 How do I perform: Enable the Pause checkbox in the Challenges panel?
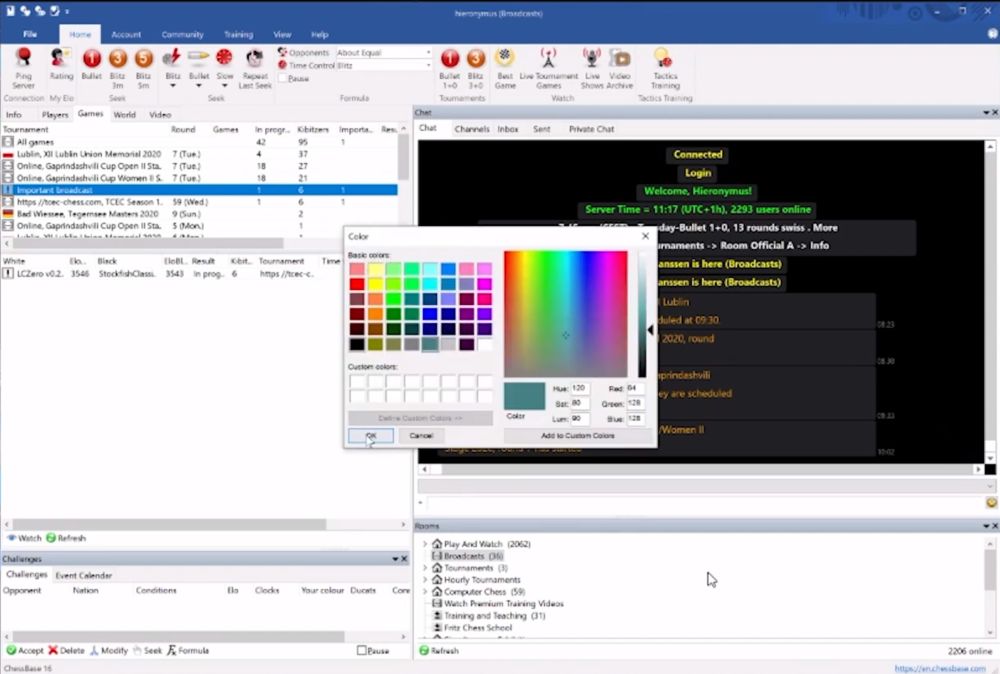tap(363, 651)
